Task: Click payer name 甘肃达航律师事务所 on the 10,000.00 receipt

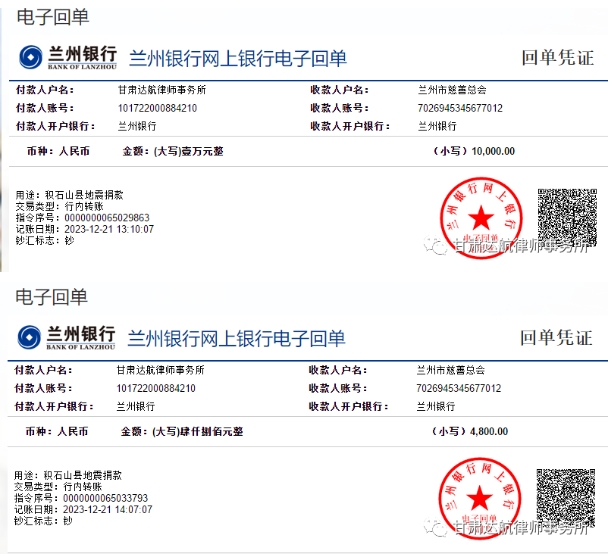Action: [x=162, y=90]
